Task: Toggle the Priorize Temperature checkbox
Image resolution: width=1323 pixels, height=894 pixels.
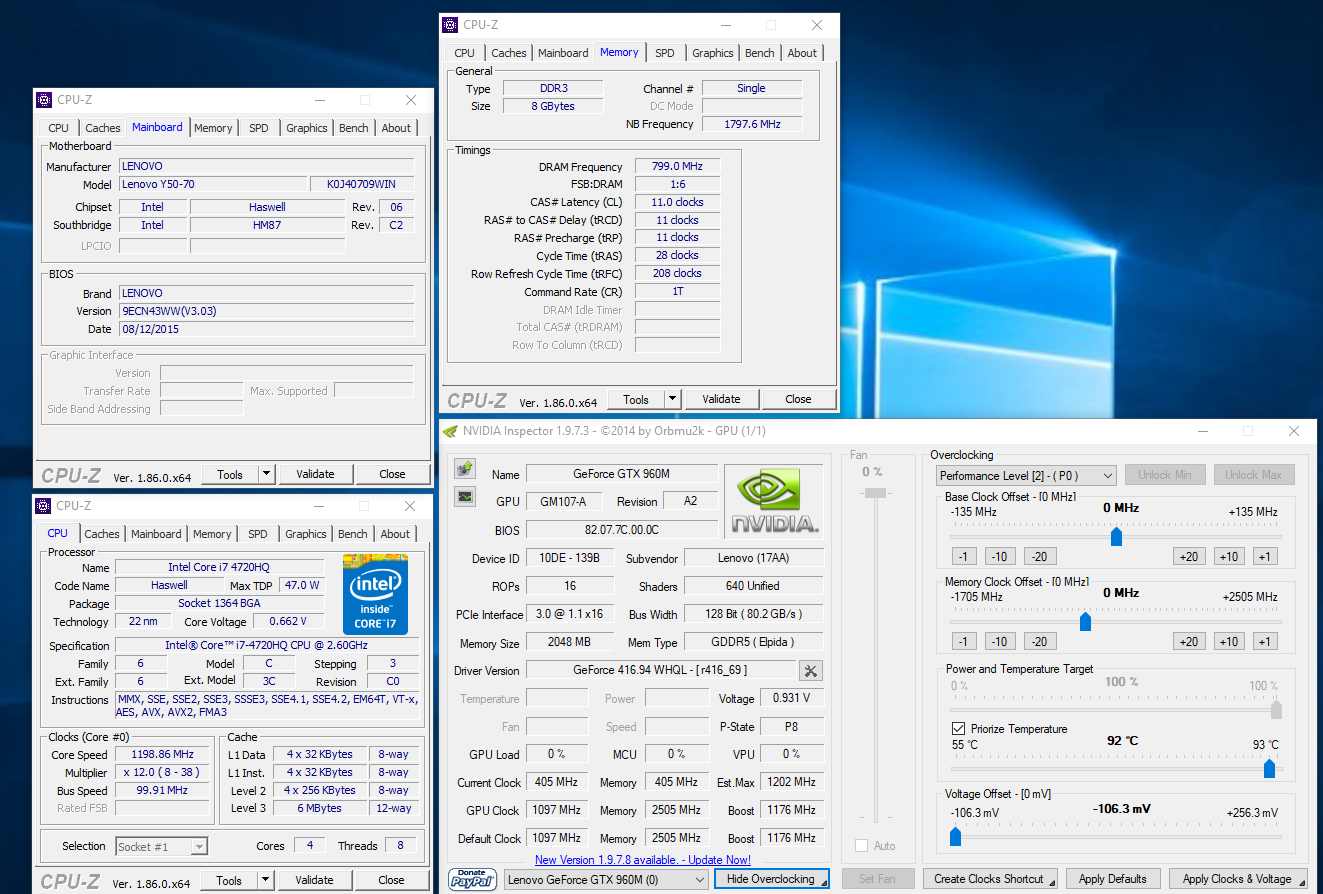Action: [959, 729]
